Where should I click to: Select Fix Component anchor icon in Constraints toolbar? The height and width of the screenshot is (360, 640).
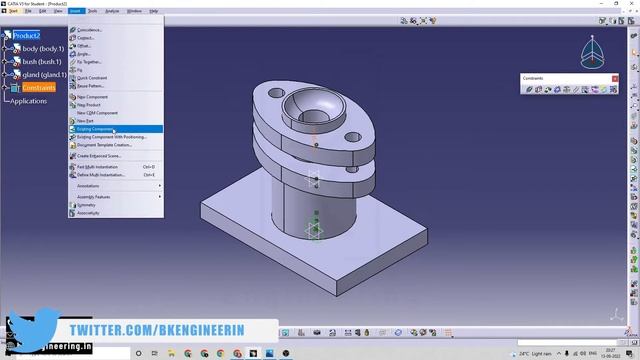point(567,89)
